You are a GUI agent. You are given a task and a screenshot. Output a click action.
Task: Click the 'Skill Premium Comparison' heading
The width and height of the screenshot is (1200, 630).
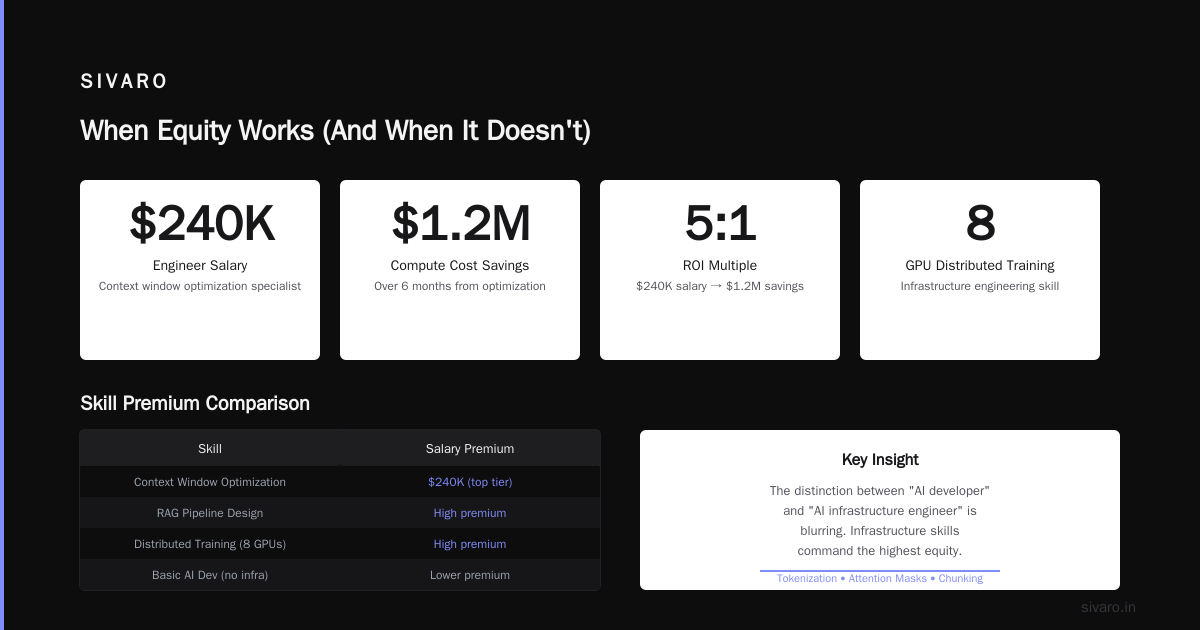[x=195, y=403]
